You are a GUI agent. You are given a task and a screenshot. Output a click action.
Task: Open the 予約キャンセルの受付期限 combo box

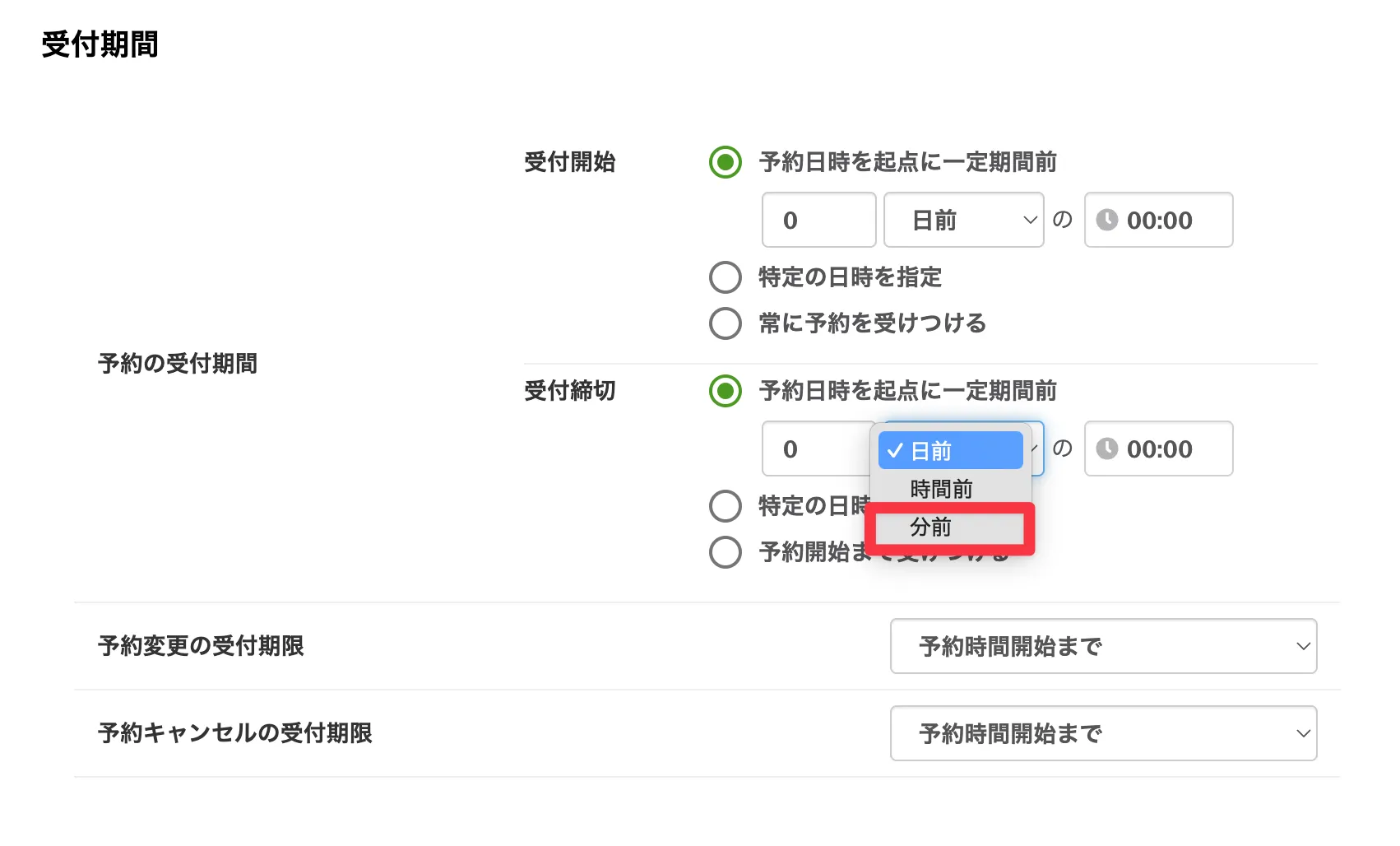pos(1102,733)
